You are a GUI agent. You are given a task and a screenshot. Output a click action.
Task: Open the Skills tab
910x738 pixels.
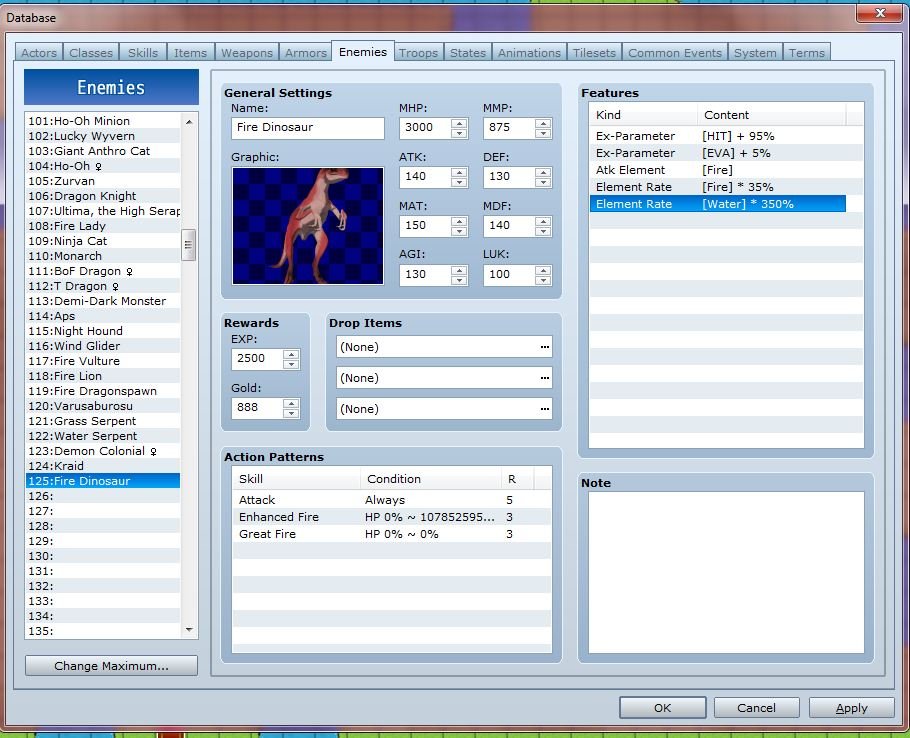tap(143, 53)
